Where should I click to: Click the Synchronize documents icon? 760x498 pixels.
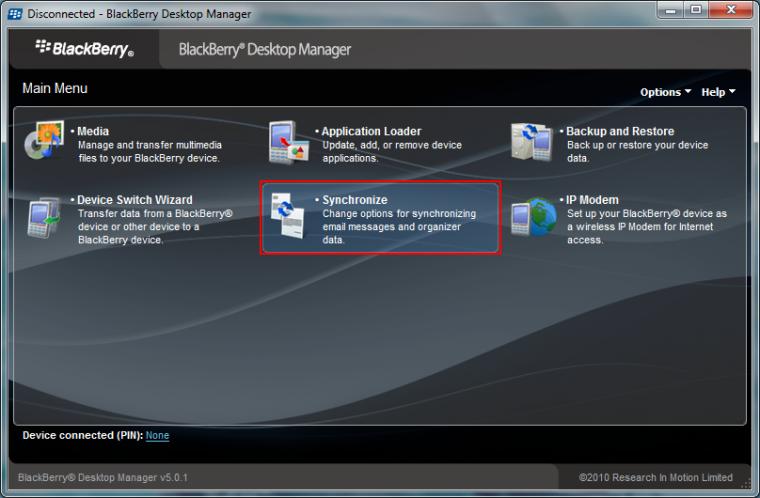(x=288, y=215)
